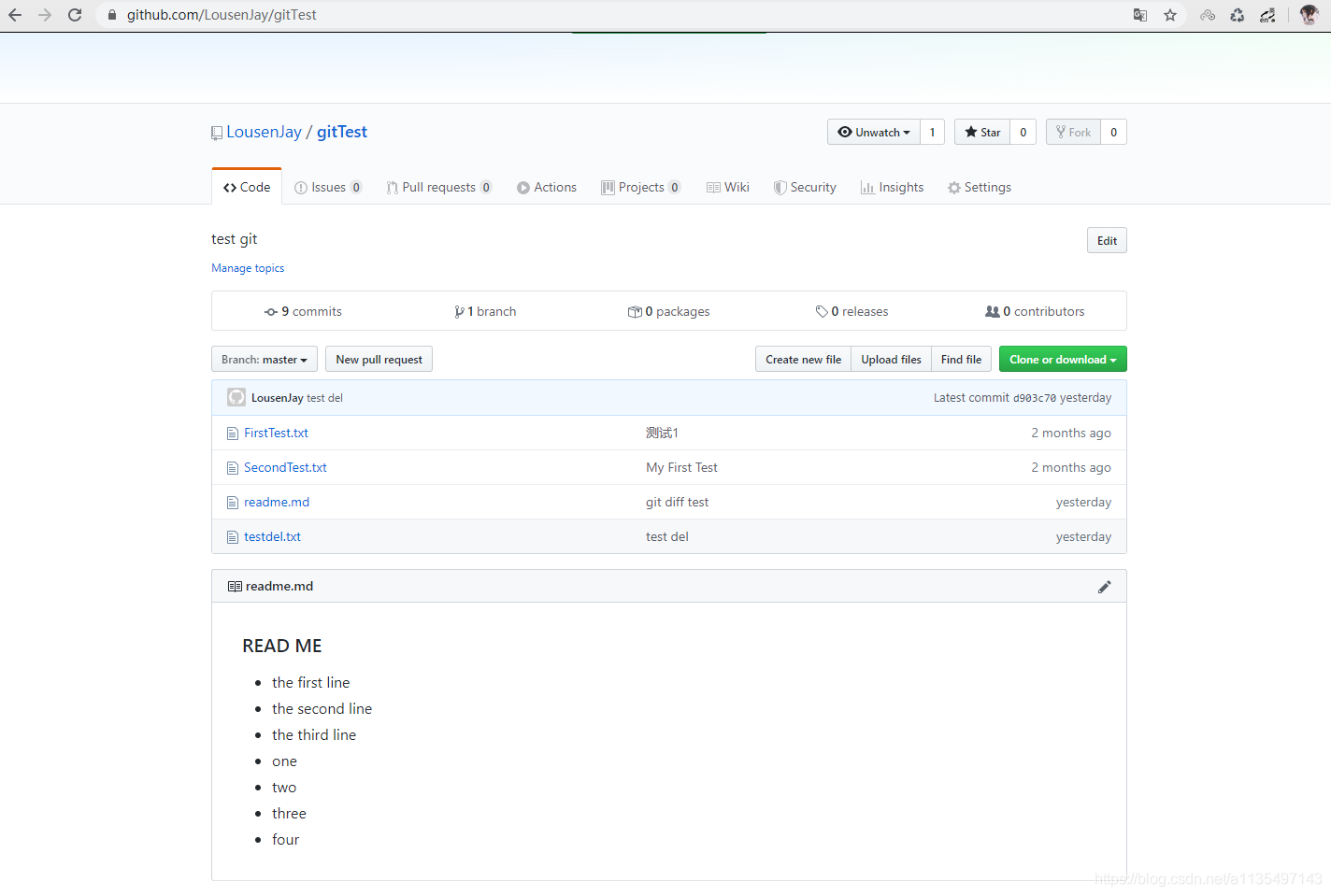Open the LousenJay owner link

(264, 132)
